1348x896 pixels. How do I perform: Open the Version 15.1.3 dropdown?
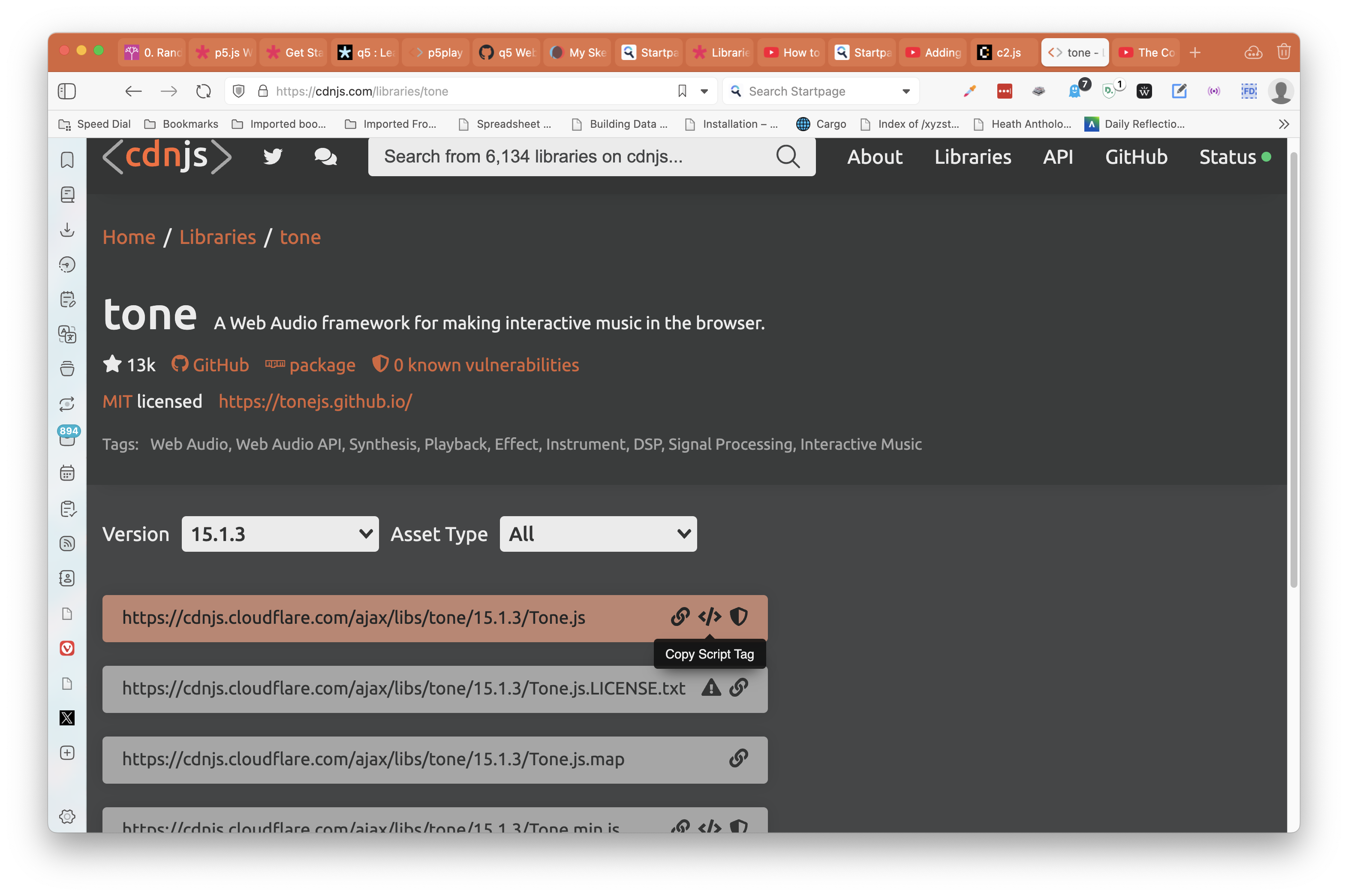click(x=280, y=534)
